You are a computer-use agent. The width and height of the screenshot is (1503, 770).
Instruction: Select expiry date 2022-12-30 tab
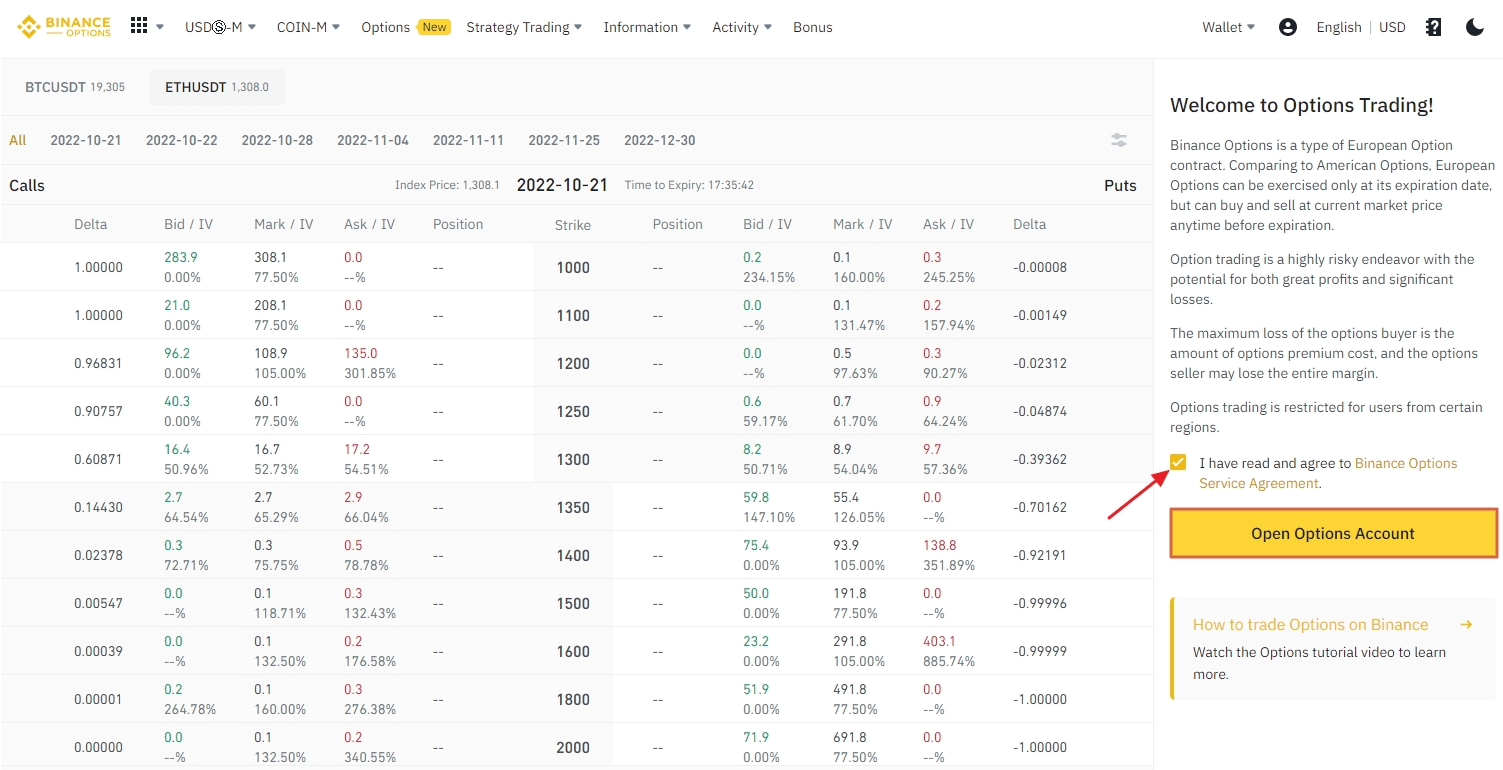point(660,140)
